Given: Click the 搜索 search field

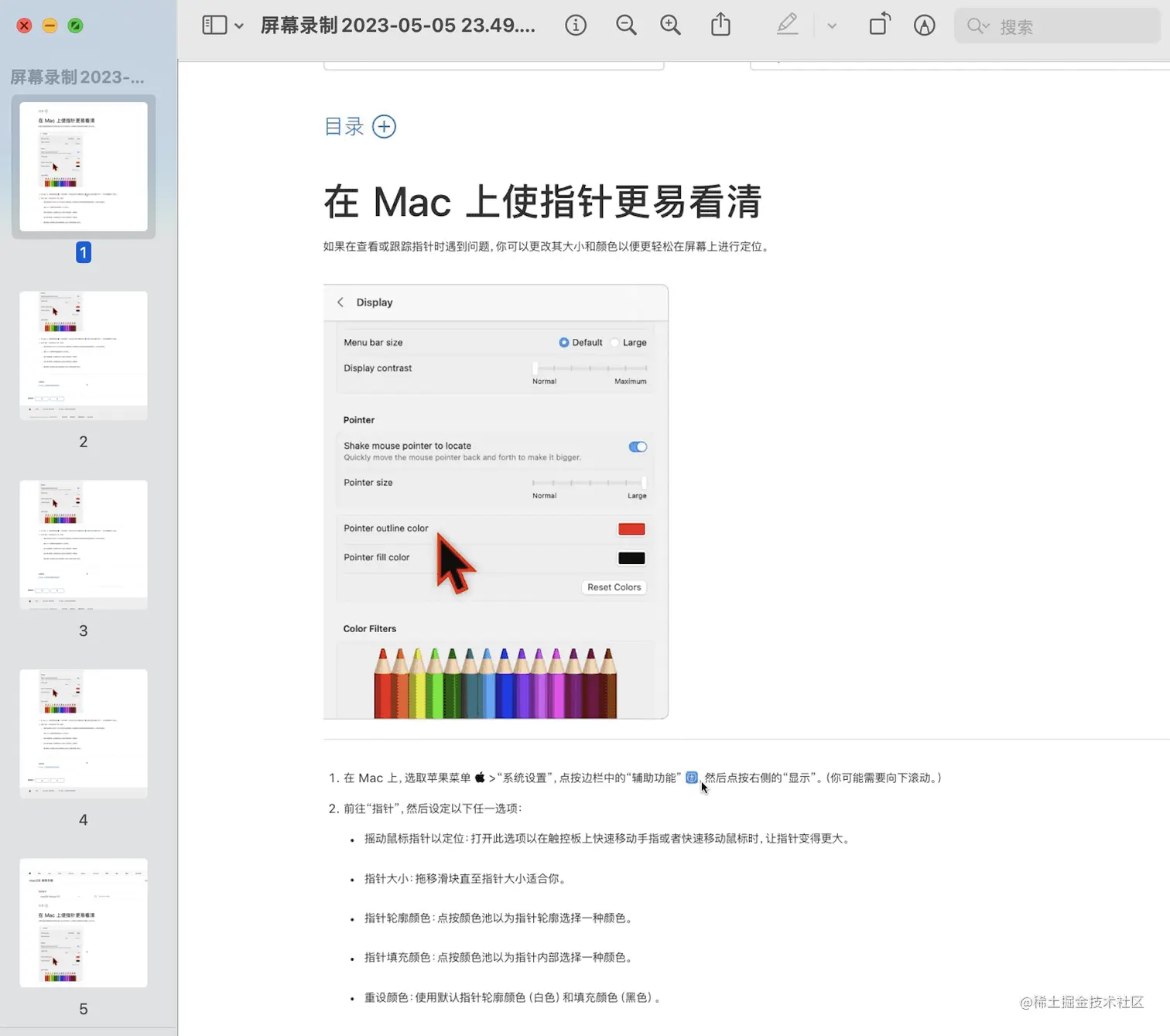Looking at the screenshot, I should pyautogui.click(x=1057, y=26).
